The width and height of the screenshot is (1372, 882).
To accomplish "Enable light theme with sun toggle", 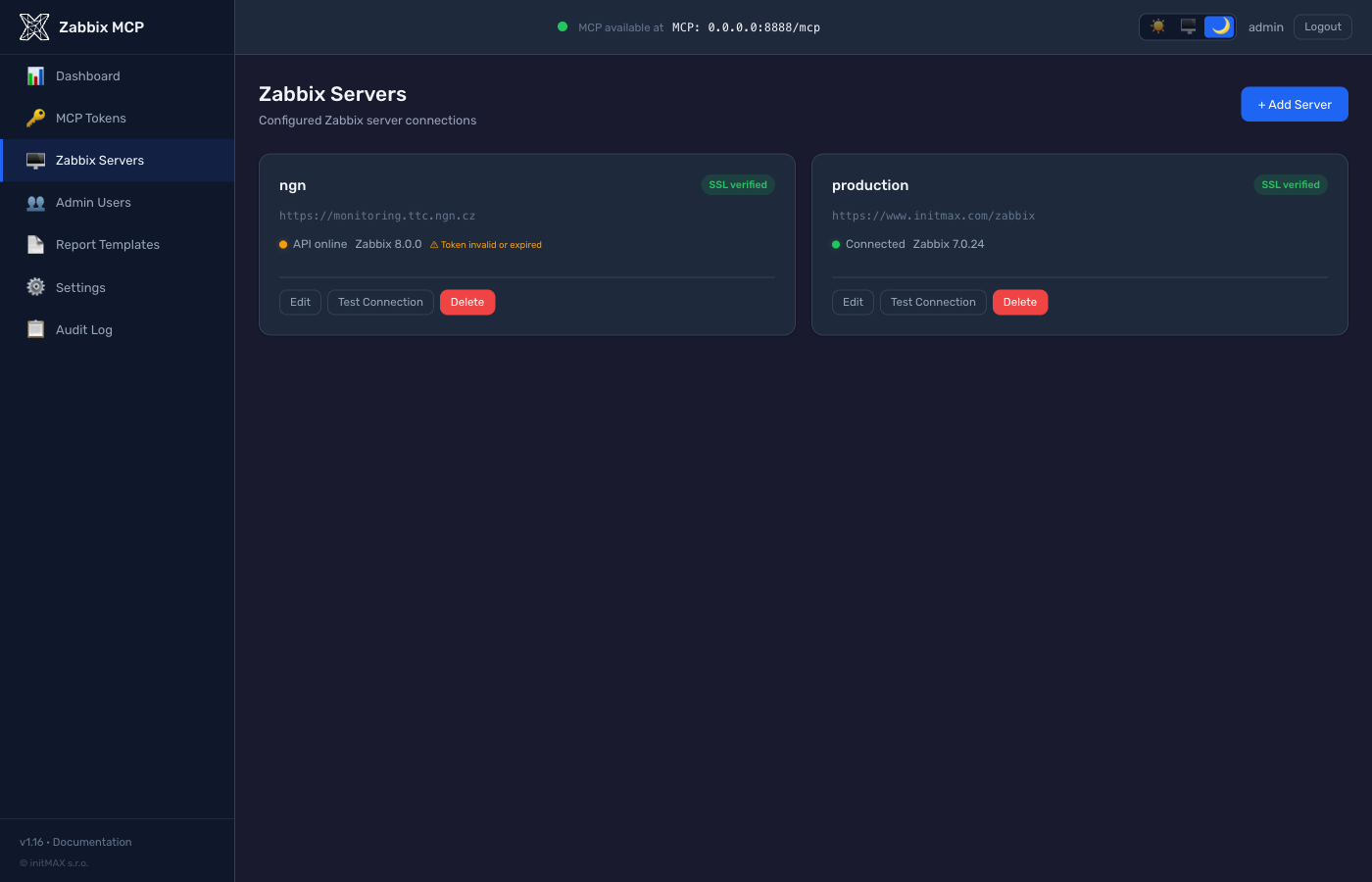I will click(1157, 26).
